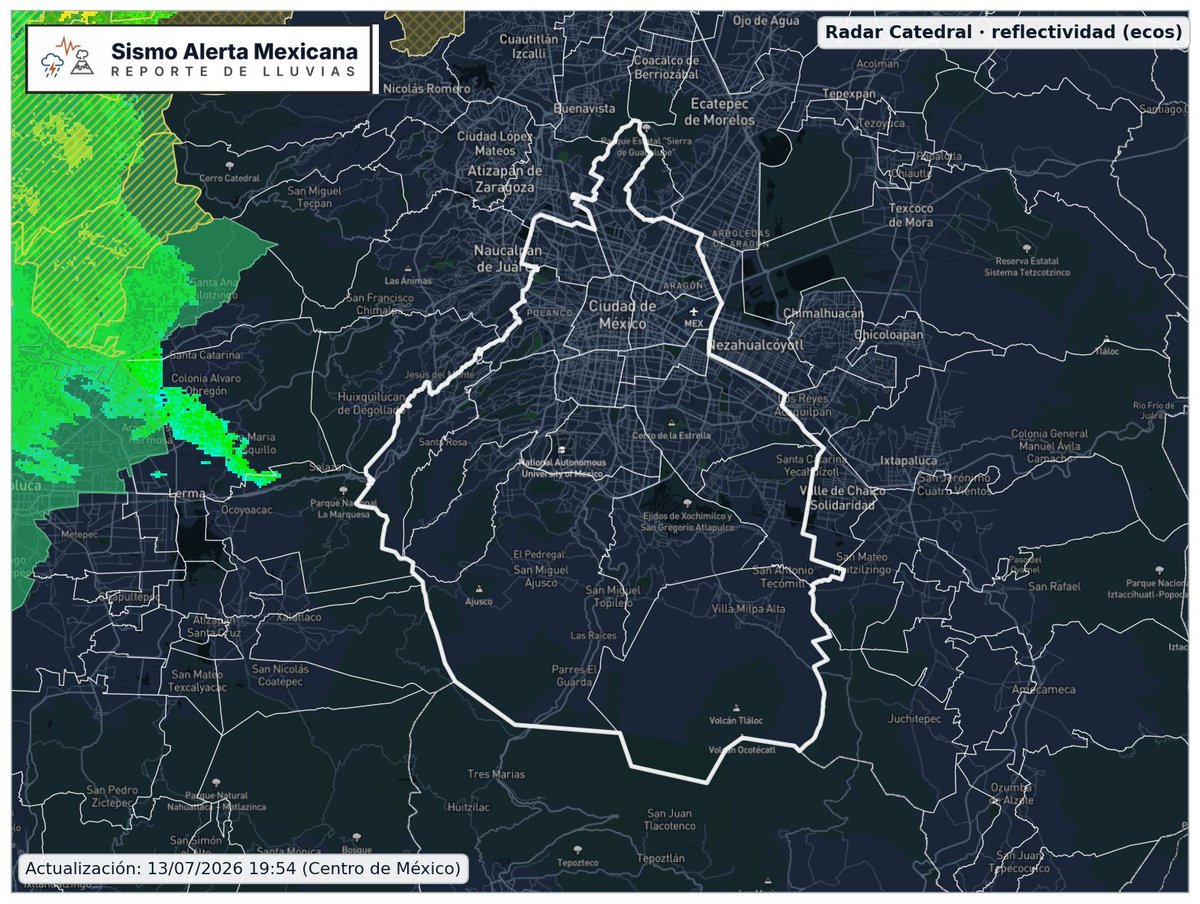Click the Chimalhuacán label
This screenshot has height=904, width=1200.
coord(823,314)
